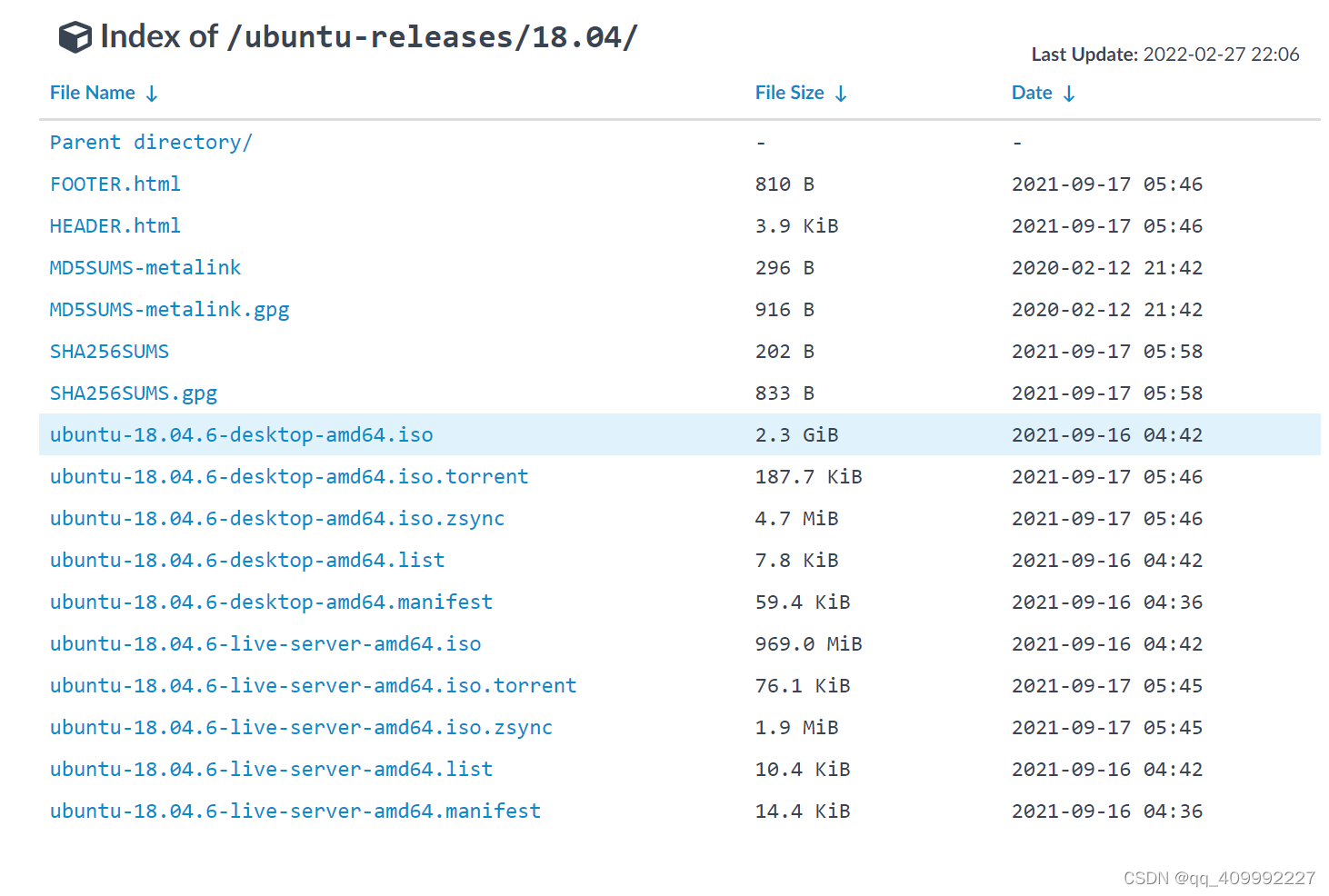Click the 810 B size value
The image size is (1329, 896).
click(784, 184)
